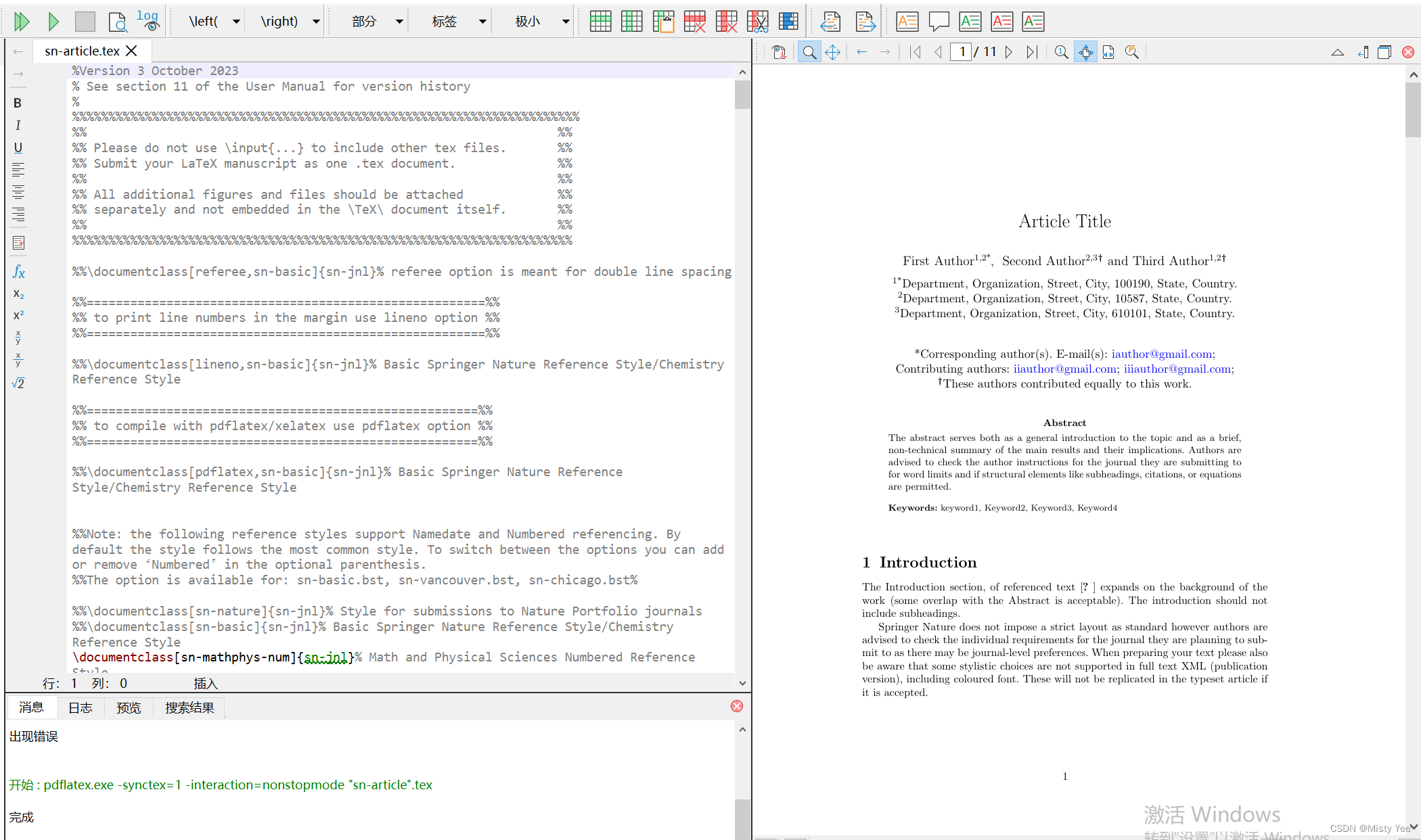This screenshot has height=840, width=1421.
Task: Switch to the 日志 log tab
Action: click(80, 707)
